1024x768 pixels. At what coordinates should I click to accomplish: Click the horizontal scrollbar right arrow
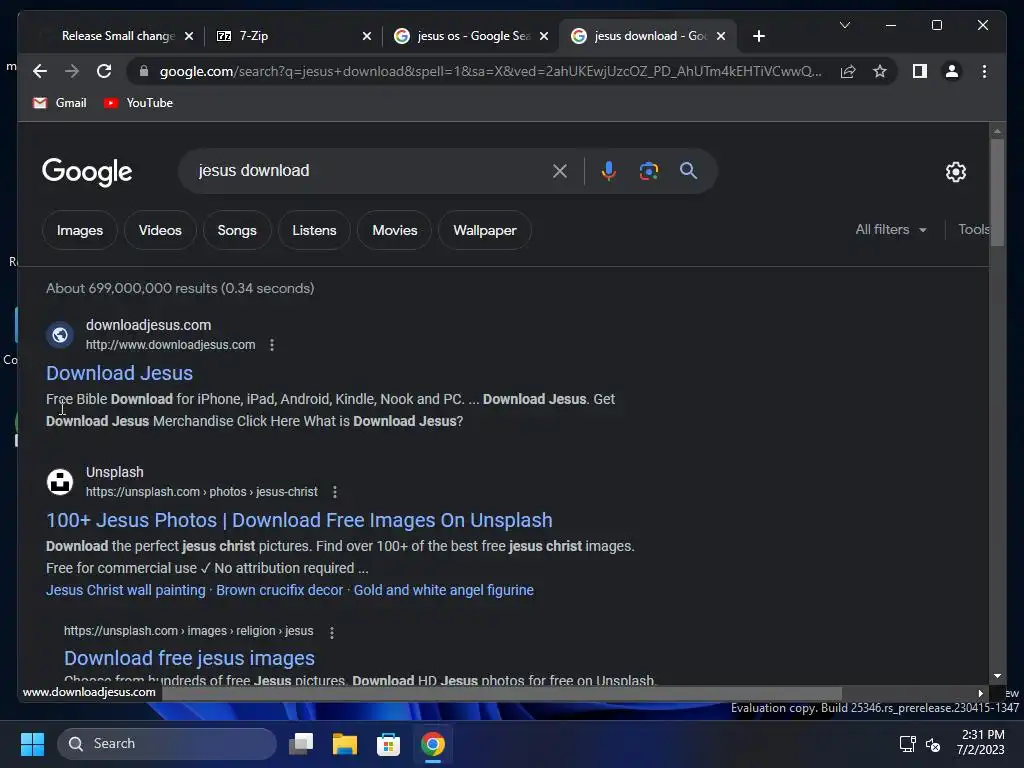(980, 693)
